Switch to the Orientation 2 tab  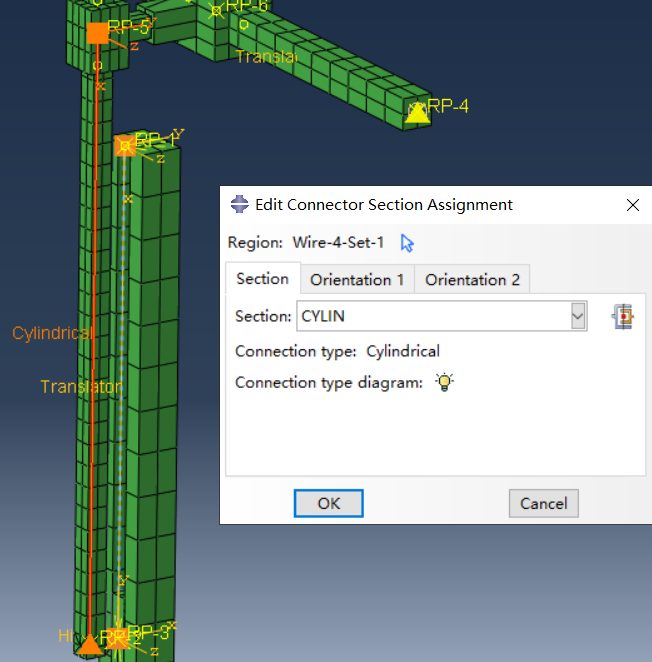472,280
